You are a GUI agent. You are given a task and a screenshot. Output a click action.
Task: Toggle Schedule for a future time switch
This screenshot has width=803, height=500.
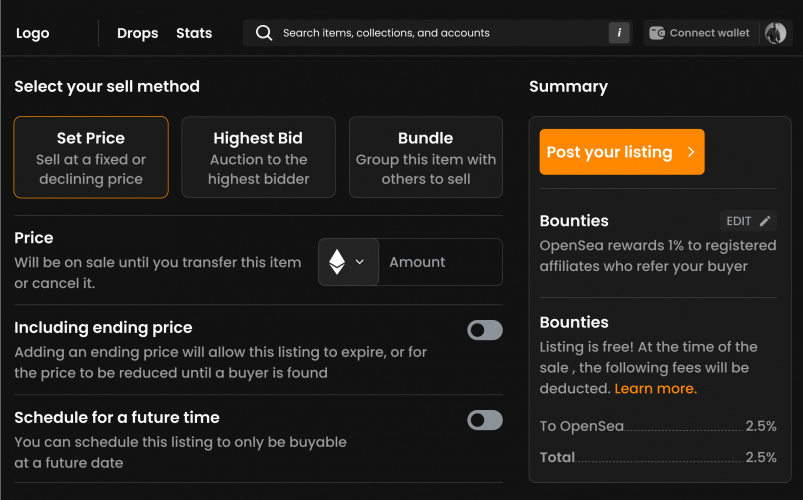484,420
